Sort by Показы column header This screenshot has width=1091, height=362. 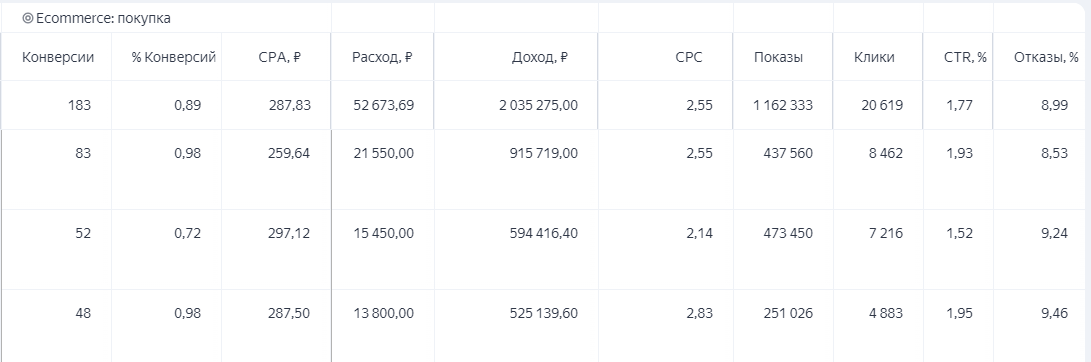click(779, 58)
